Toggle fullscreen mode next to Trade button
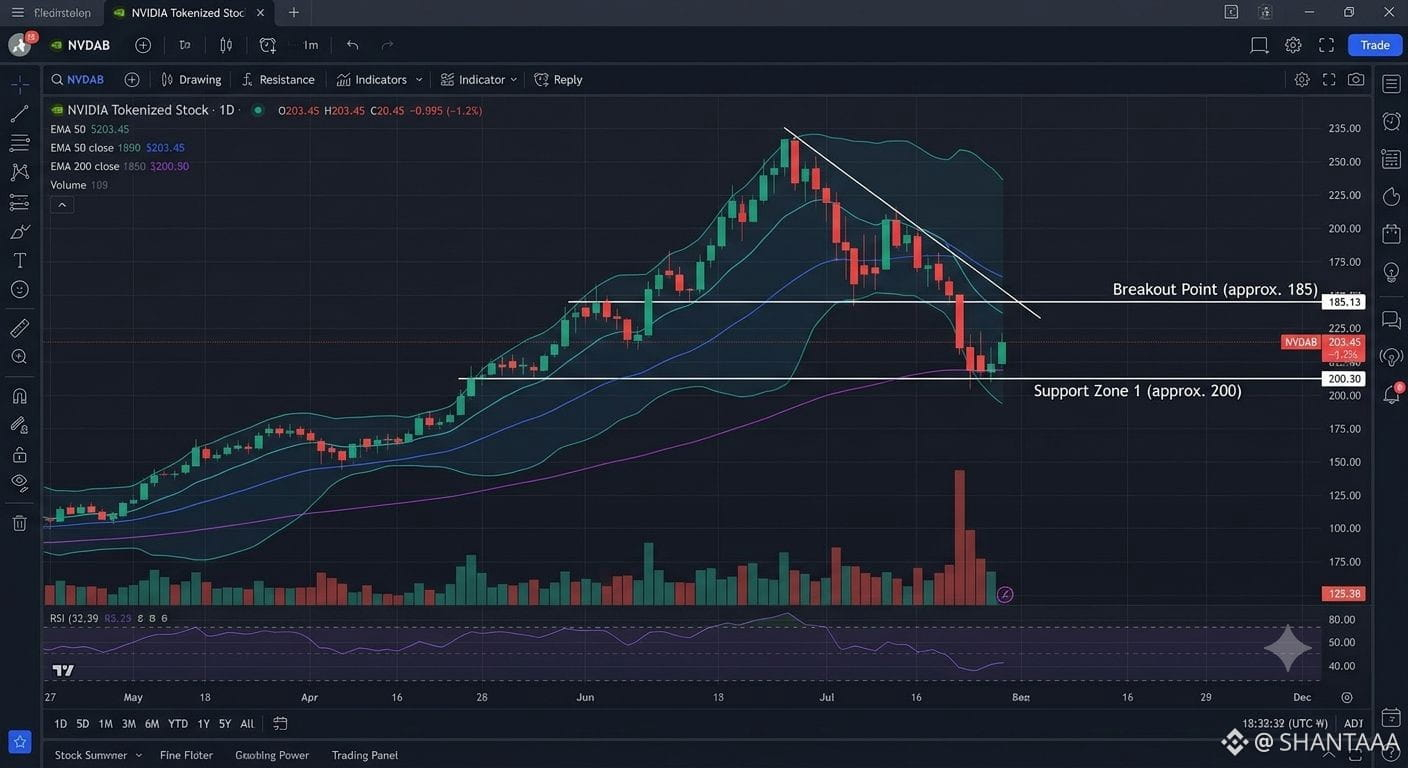This screenshot has height=768, width=1408. 1326,45
